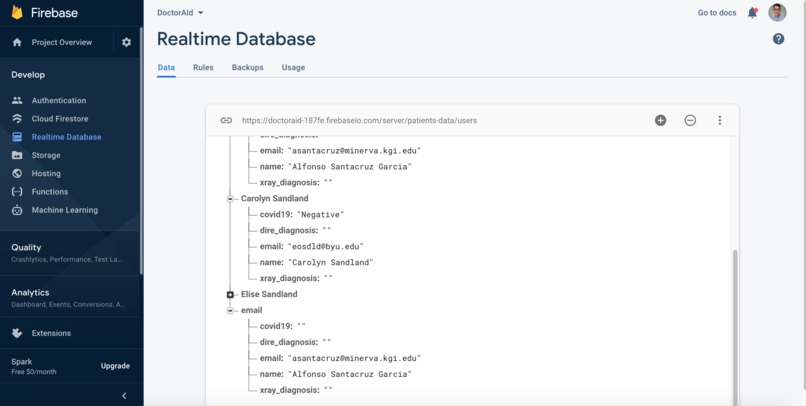
Task: Click Carolyn Sandland's dire_diagnosis field
Action: [x=295, y=230]
